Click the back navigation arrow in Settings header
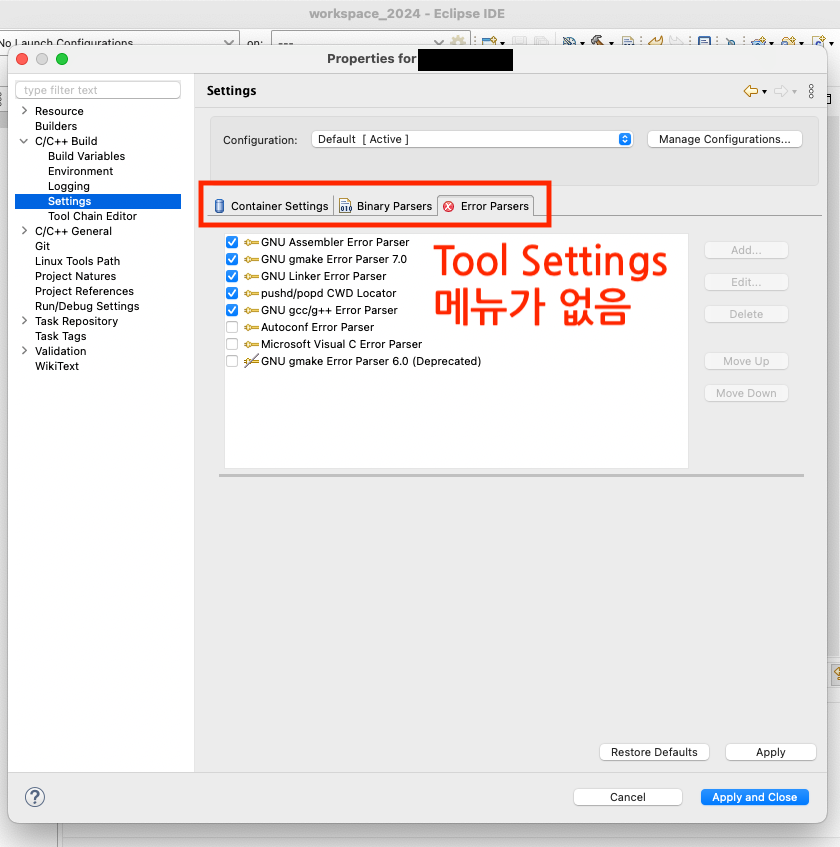The image size is (840, 847). (x=750, y=91)
